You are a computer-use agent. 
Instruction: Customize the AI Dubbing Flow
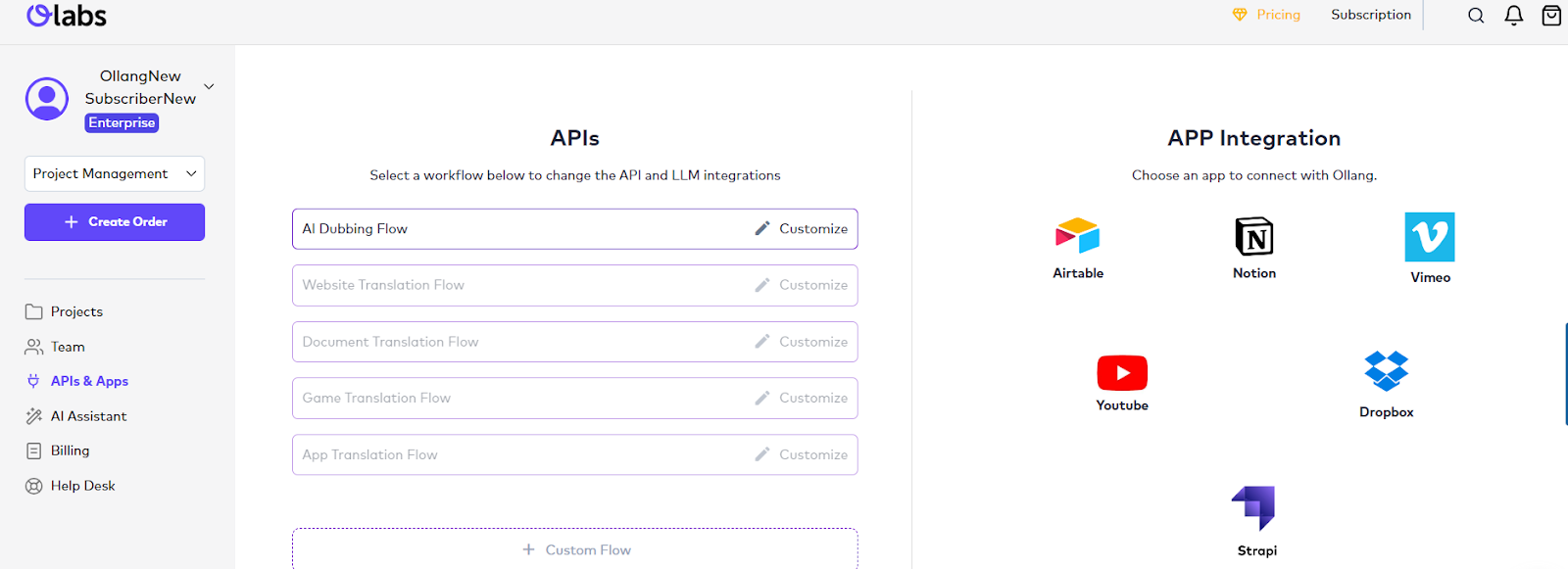pos(802,229)
